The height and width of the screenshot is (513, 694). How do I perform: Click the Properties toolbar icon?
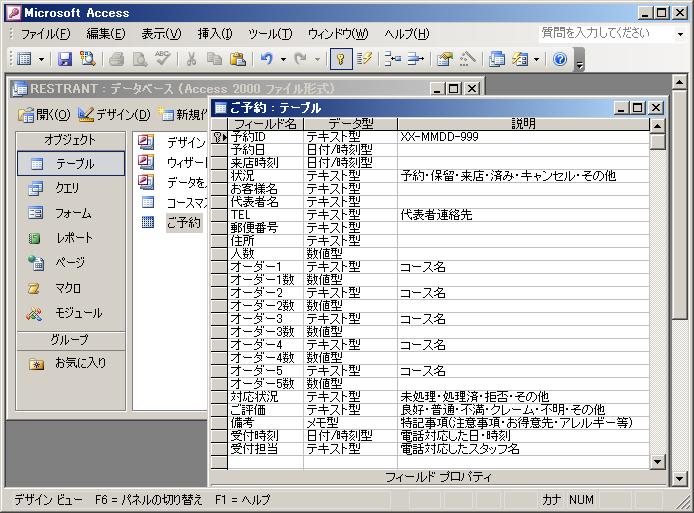click(x=444, y=59)
